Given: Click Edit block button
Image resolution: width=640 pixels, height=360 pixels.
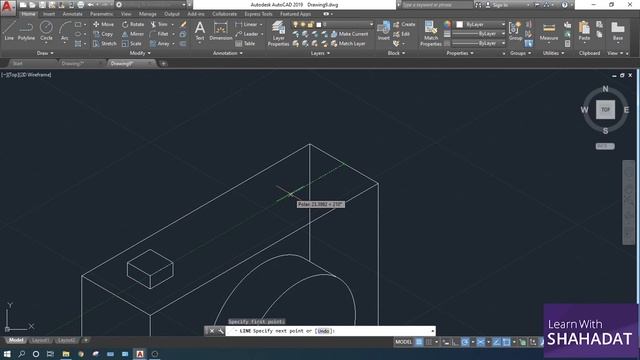Looking at the screenshot, I should coord(402,34).
